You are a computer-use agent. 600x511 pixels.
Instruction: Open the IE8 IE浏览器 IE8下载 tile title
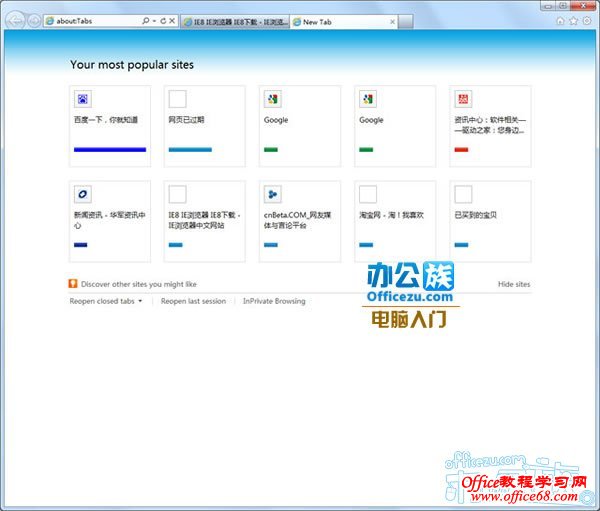click(x=204, y=220)
